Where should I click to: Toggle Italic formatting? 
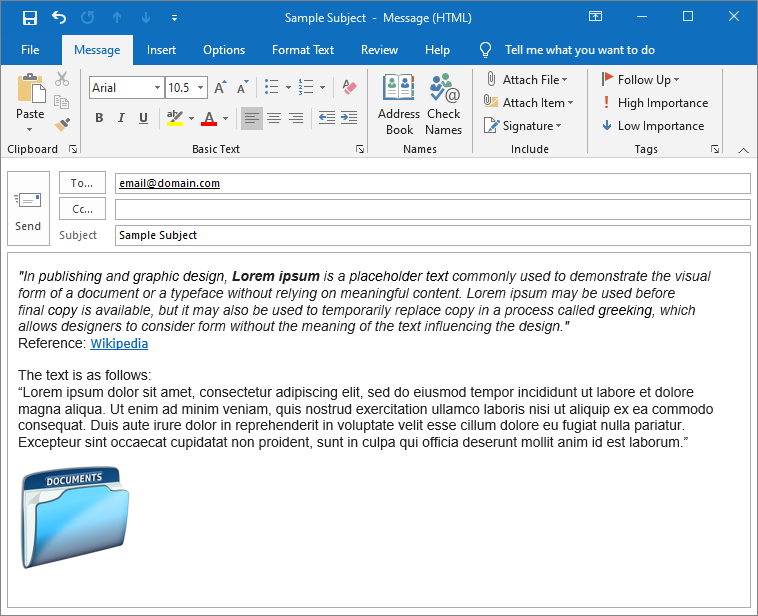click(121, 118)
